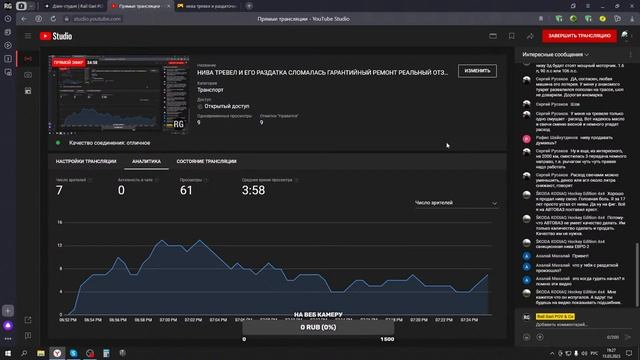
Task: Open a new browser tab with the plus button
Action: (x=249, y=6)
